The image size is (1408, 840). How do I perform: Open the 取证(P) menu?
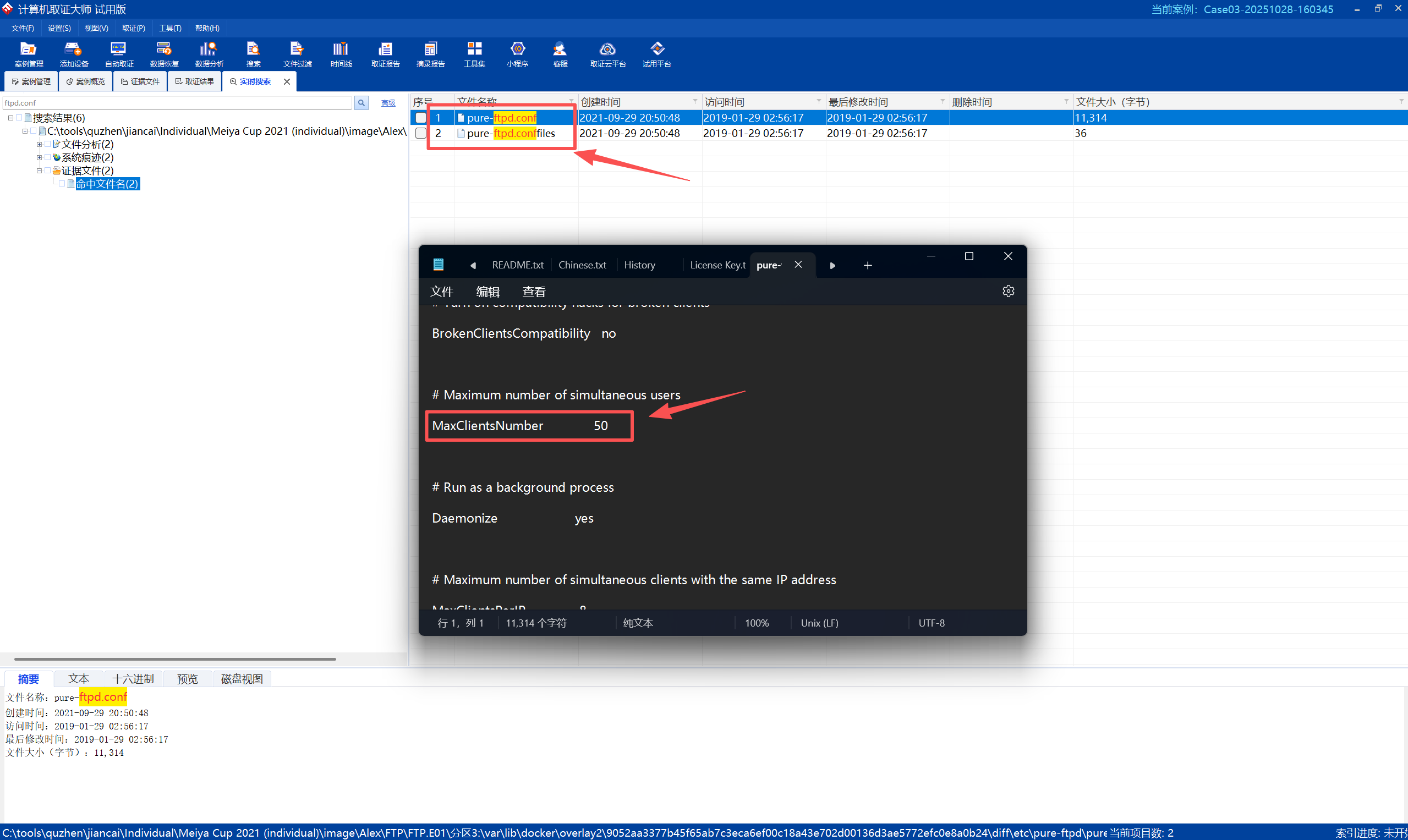pos(133,28)
